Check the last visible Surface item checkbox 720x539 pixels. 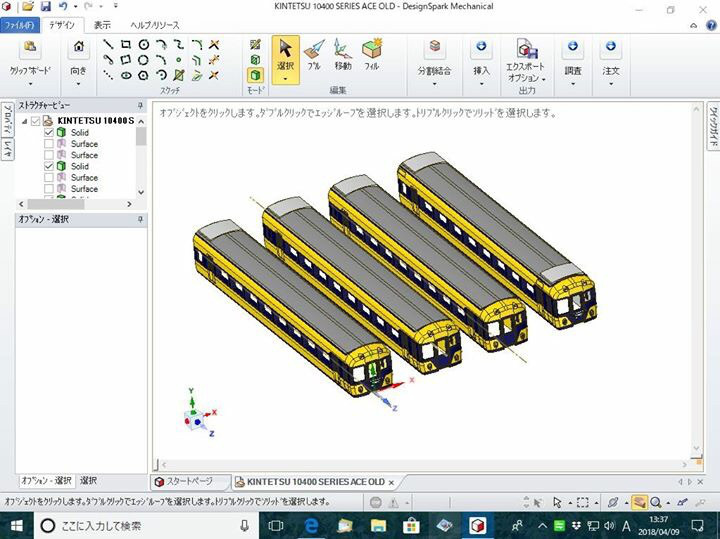49,189
